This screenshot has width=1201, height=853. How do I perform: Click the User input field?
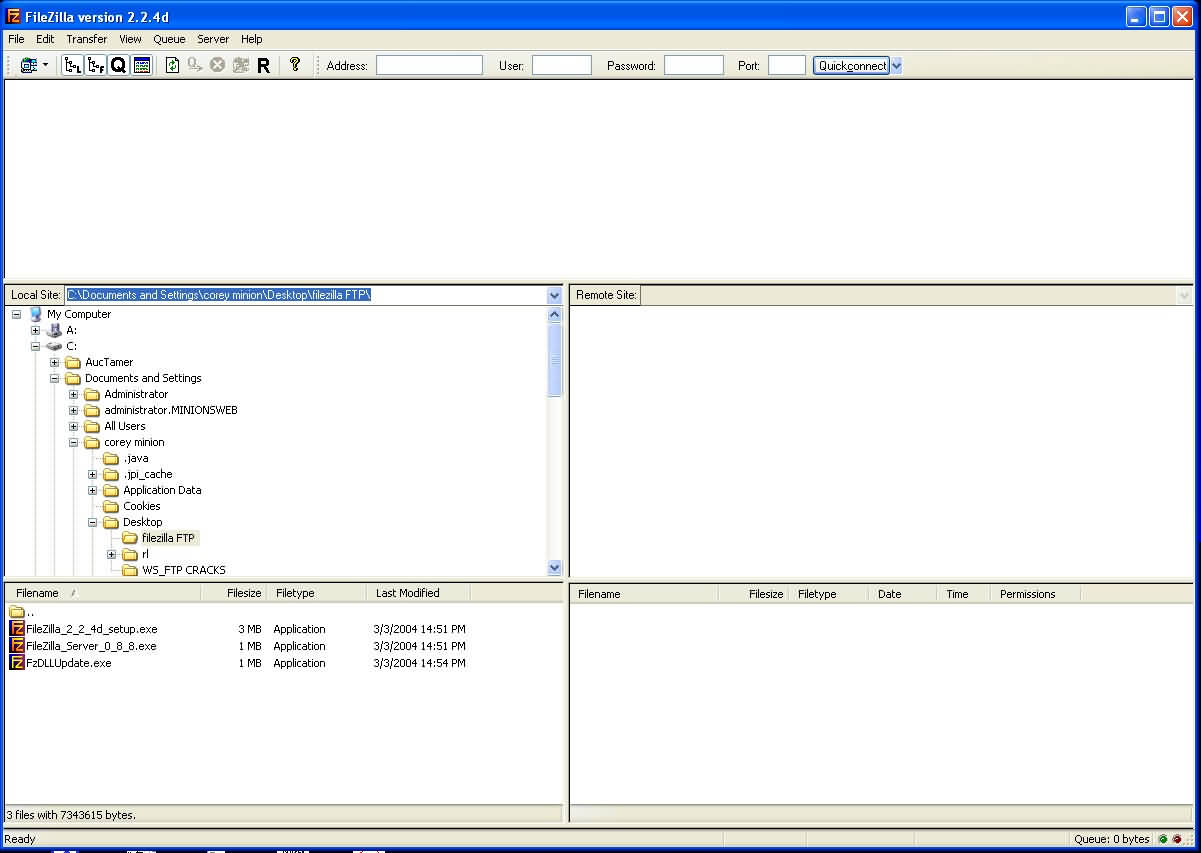click(562, 65)
